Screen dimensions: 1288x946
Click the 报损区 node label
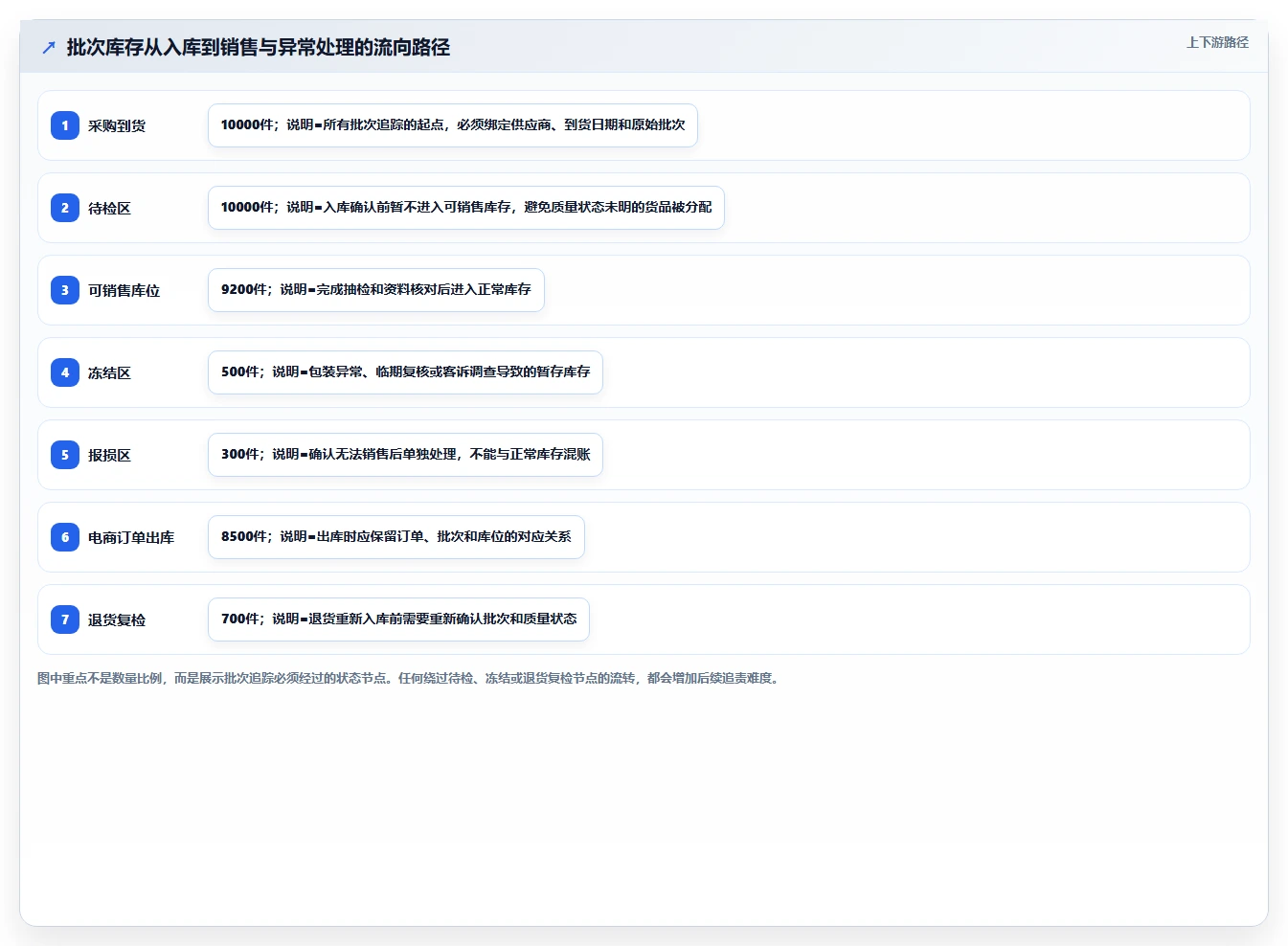[x=109, y=455]
